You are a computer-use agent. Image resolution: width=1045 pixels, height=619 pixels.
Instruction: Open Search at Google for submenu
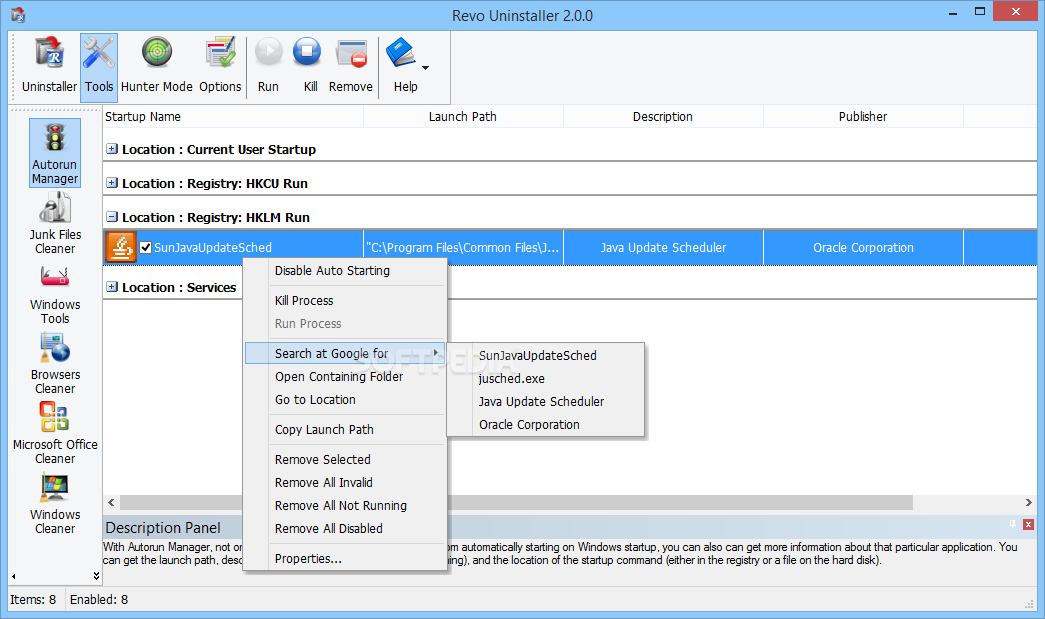(x=345, y=353)
